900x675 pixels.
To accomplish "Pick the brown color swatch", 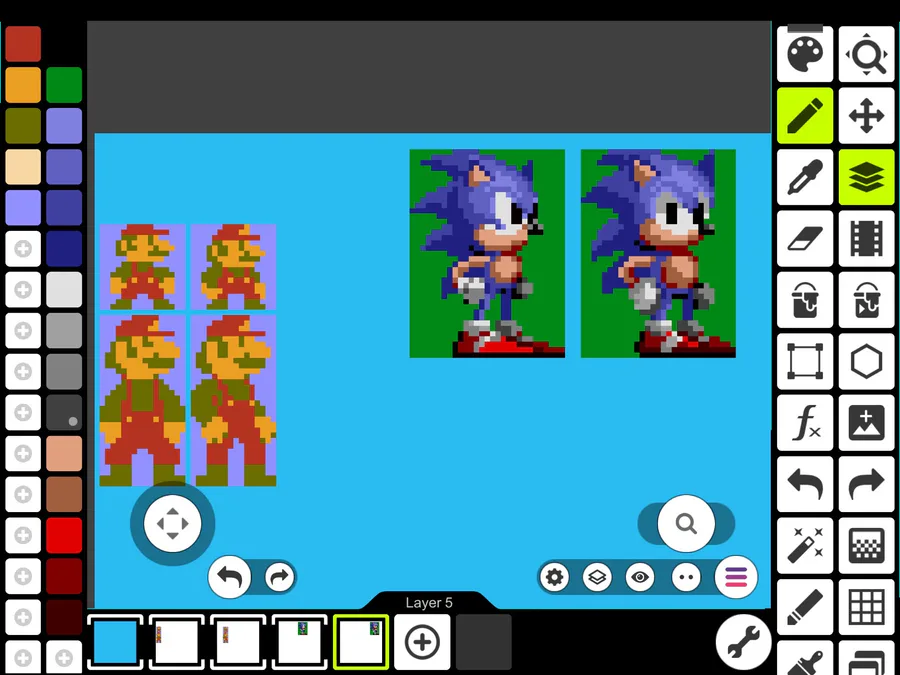I will point(64,495).
